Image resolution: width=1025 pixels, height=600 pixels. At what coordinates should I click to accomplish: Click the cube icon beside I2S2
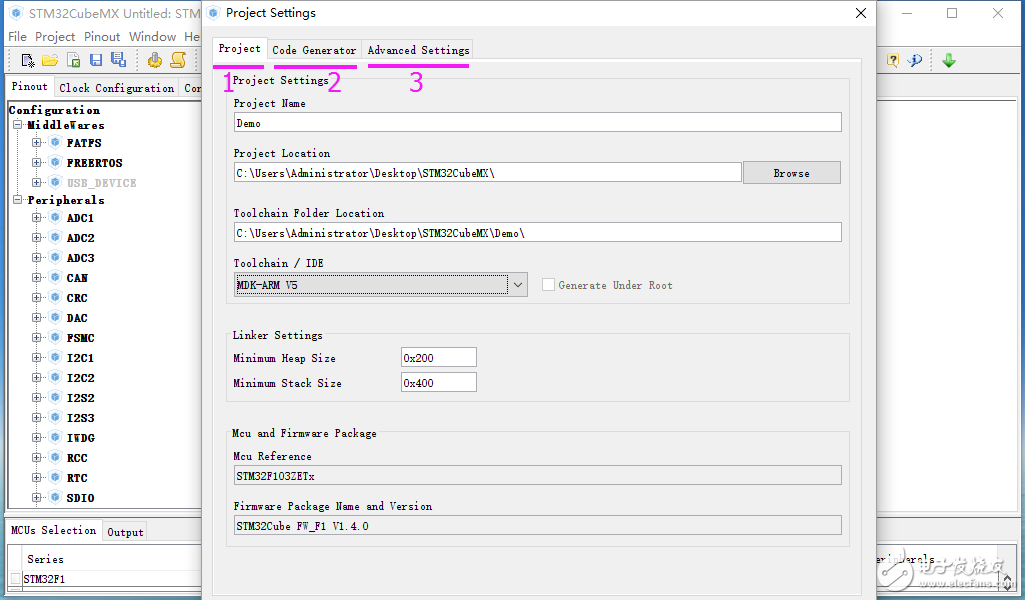[56, 397]
